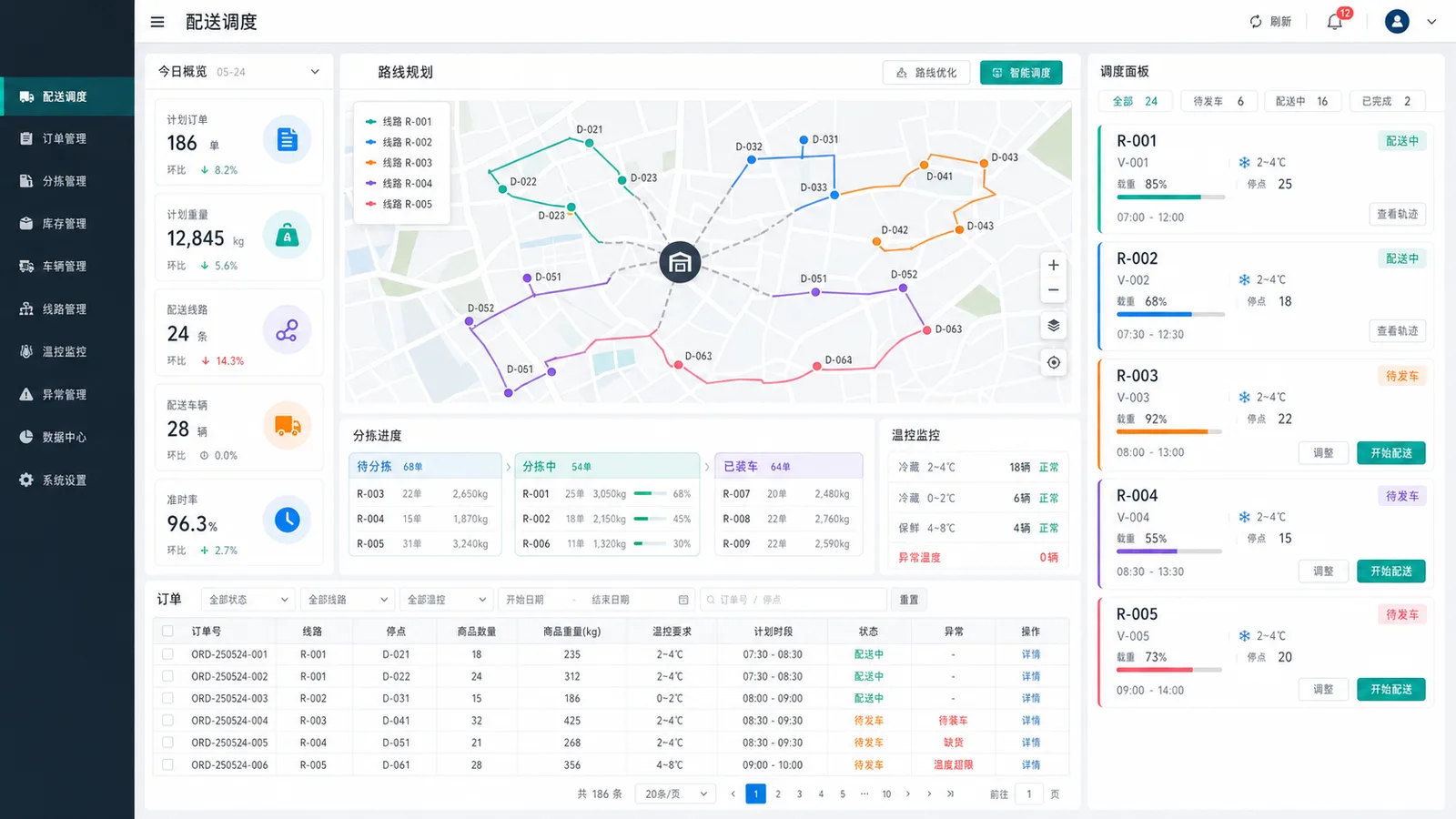Tick the checkbox for ORD-250524-004
1456x819 pixels.
167,721
